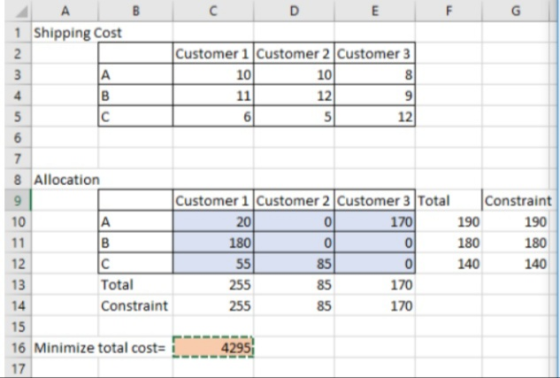
Task: Select row 13 header
Action: 18,285
